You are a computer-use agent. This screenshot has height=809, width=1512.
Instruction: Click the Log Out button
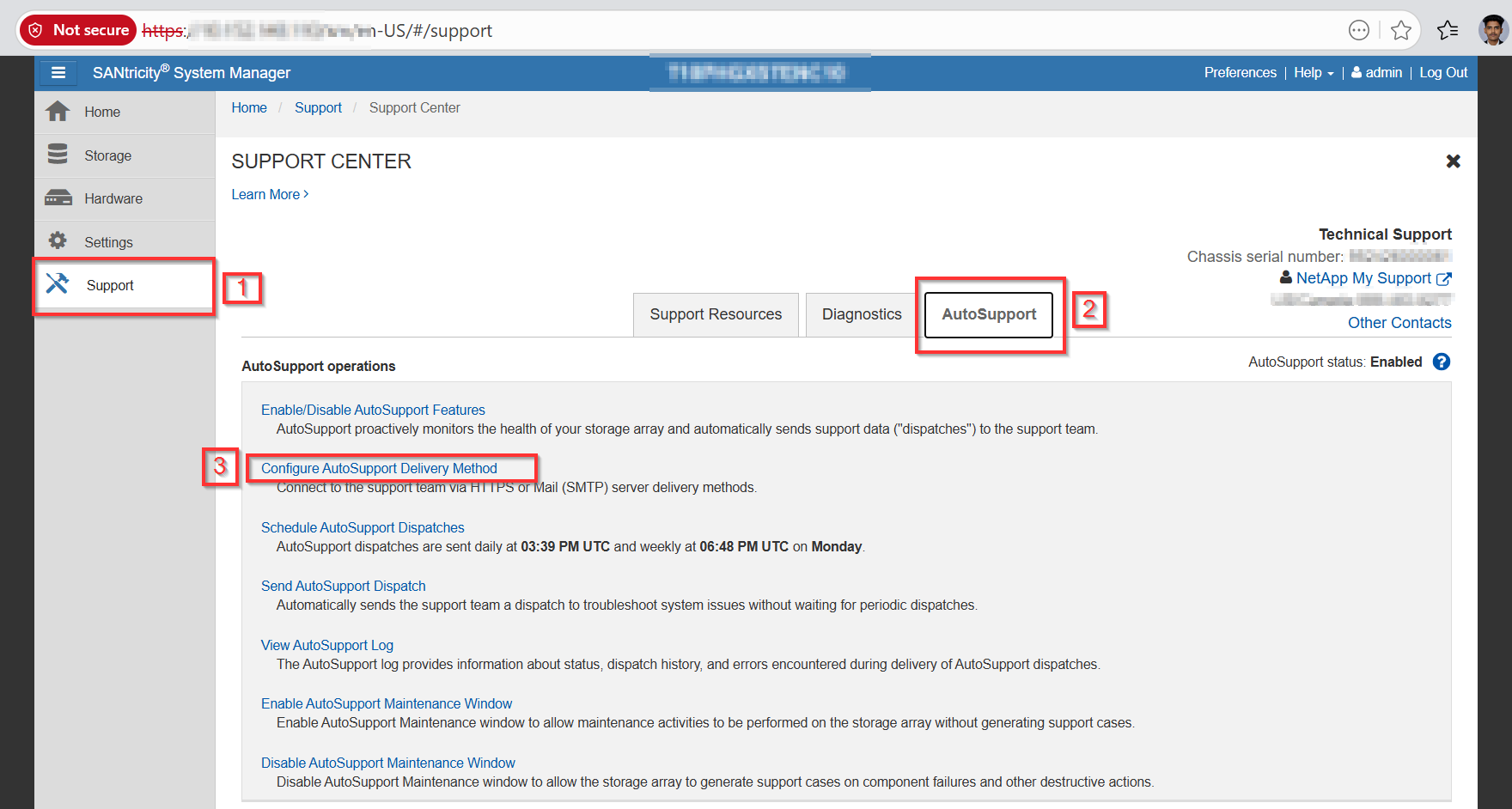pos(1442,73)
